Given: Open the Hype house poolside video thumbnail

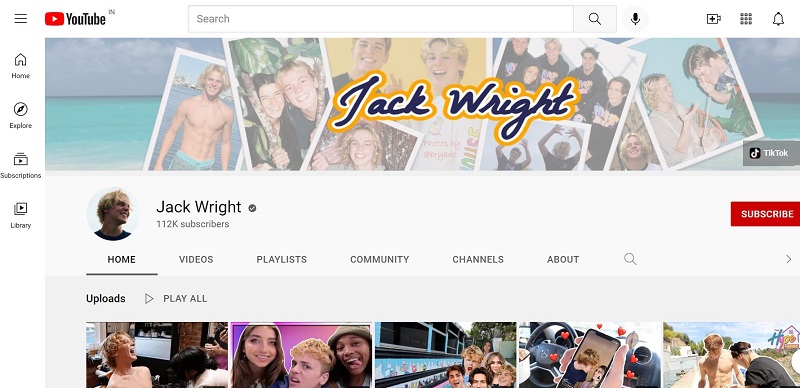Looking at the screenshot, I should pos(732,355).
